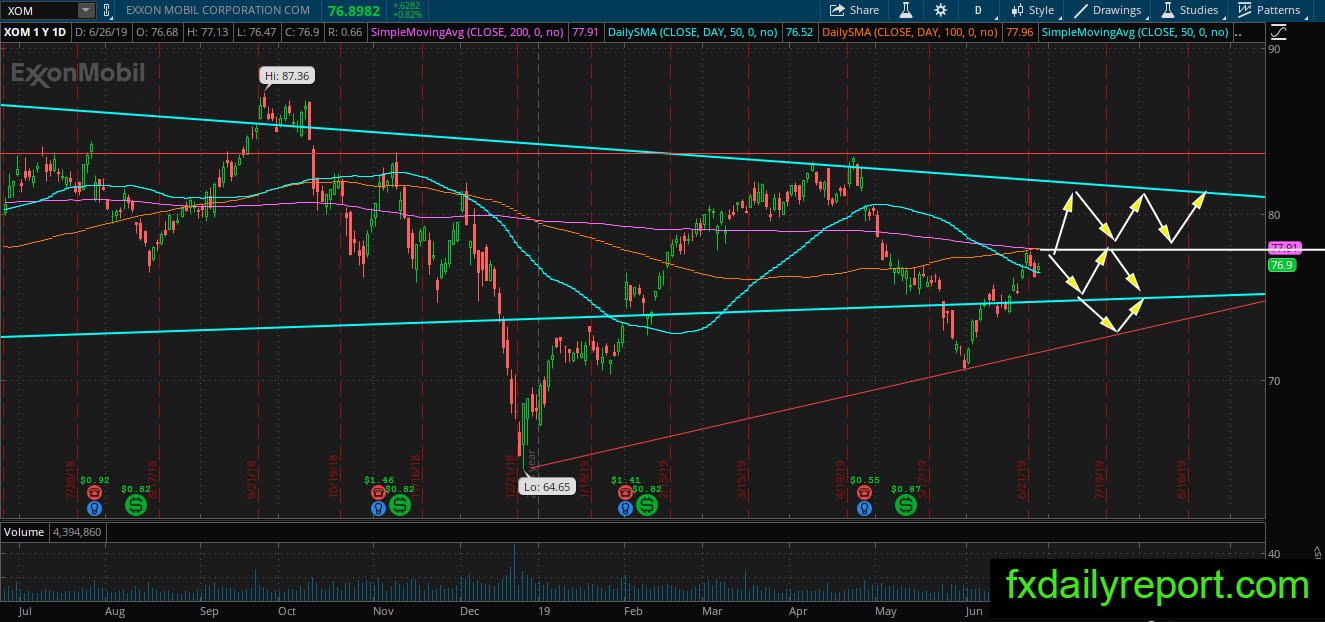Click blue lightbulb icon under $0.92 earnings
Viewport: 1325px width, 622px height.
click(x=94, y=508)
